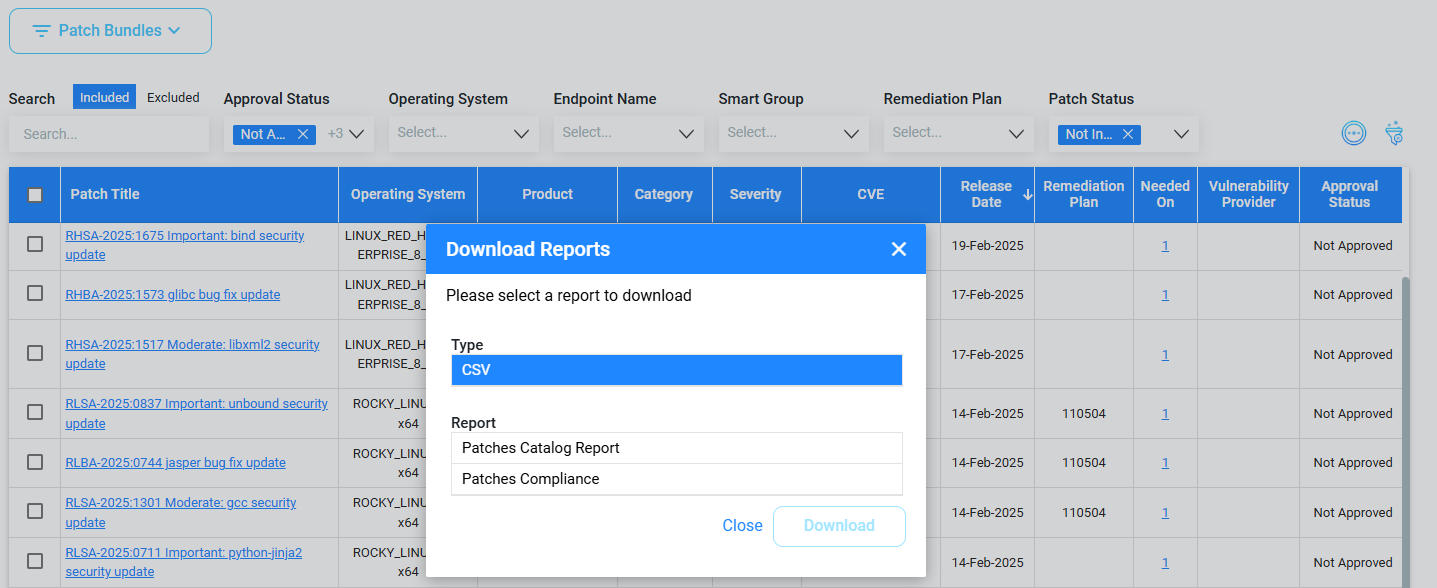The height and width of the screenshot is (588, 1437).
Task: Click the 19-Feb-2025 release date cell
Action: (x=988, y=246)
